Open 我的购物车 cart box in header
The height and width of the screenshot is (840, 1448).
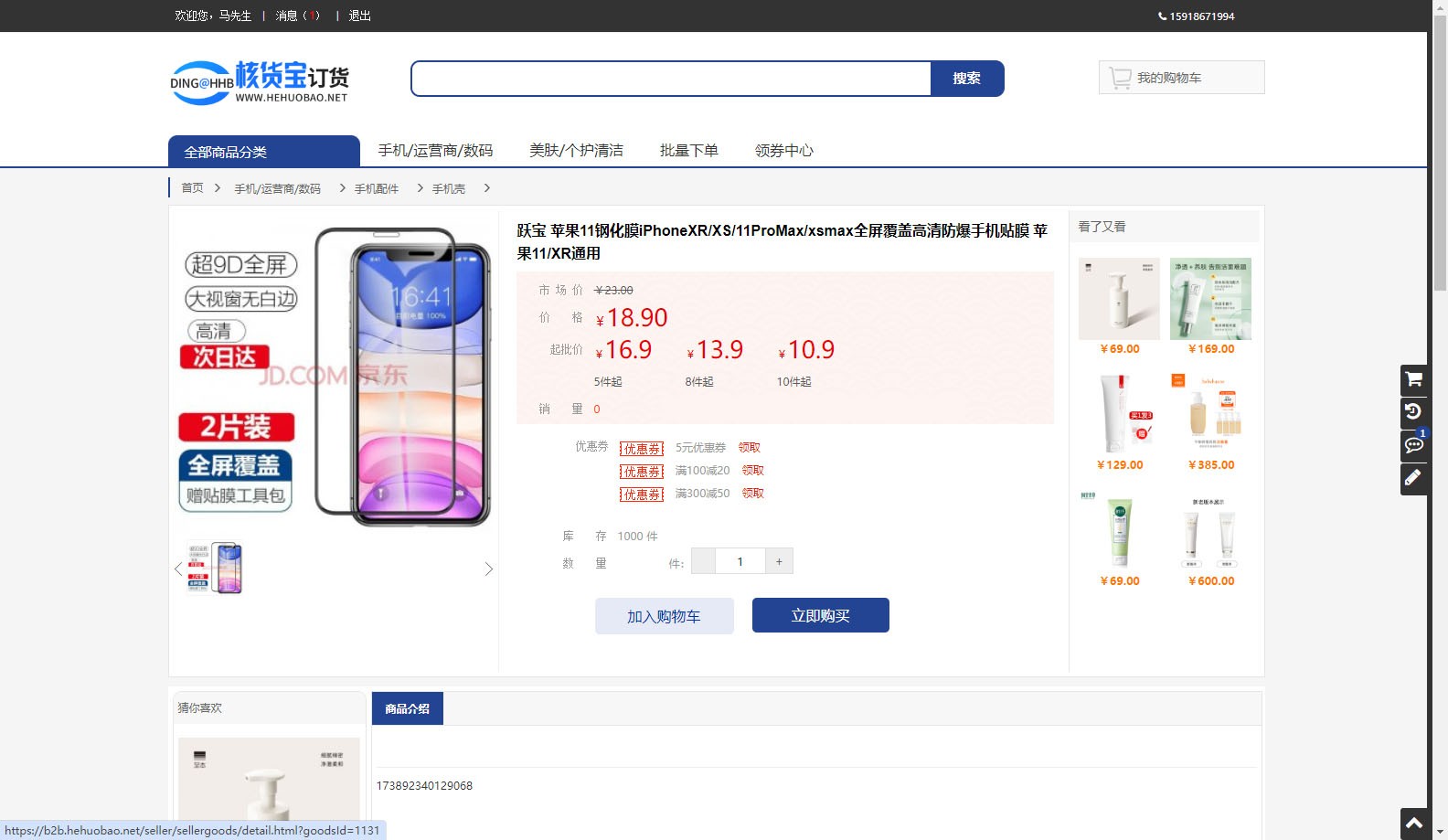click(x=1181, y=78)
